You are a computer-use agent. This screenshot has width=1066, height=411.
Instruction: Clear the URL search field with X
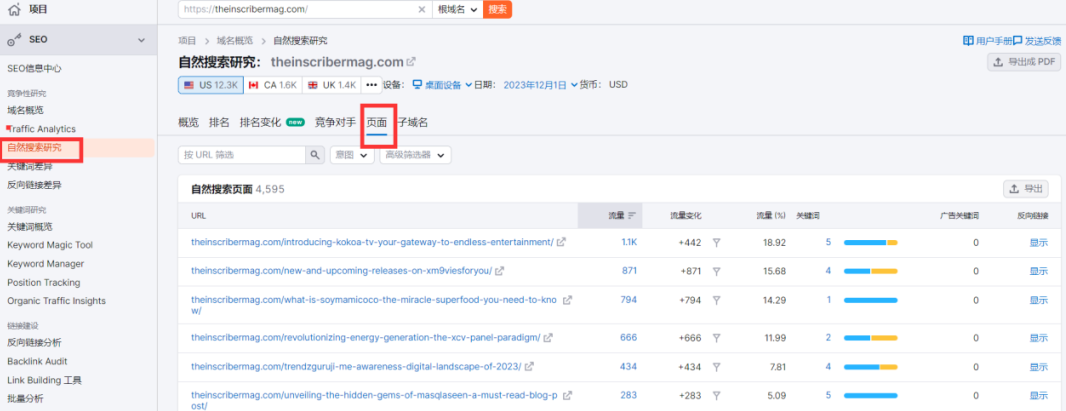point(422,9)
